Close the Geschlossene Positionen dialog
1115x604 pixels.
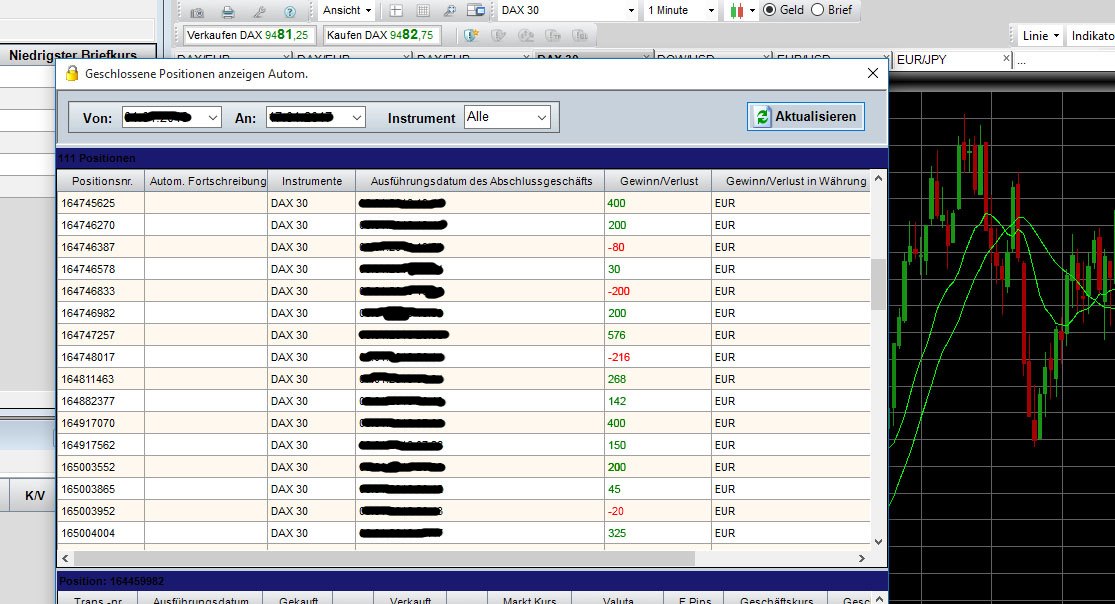(873, 73)
